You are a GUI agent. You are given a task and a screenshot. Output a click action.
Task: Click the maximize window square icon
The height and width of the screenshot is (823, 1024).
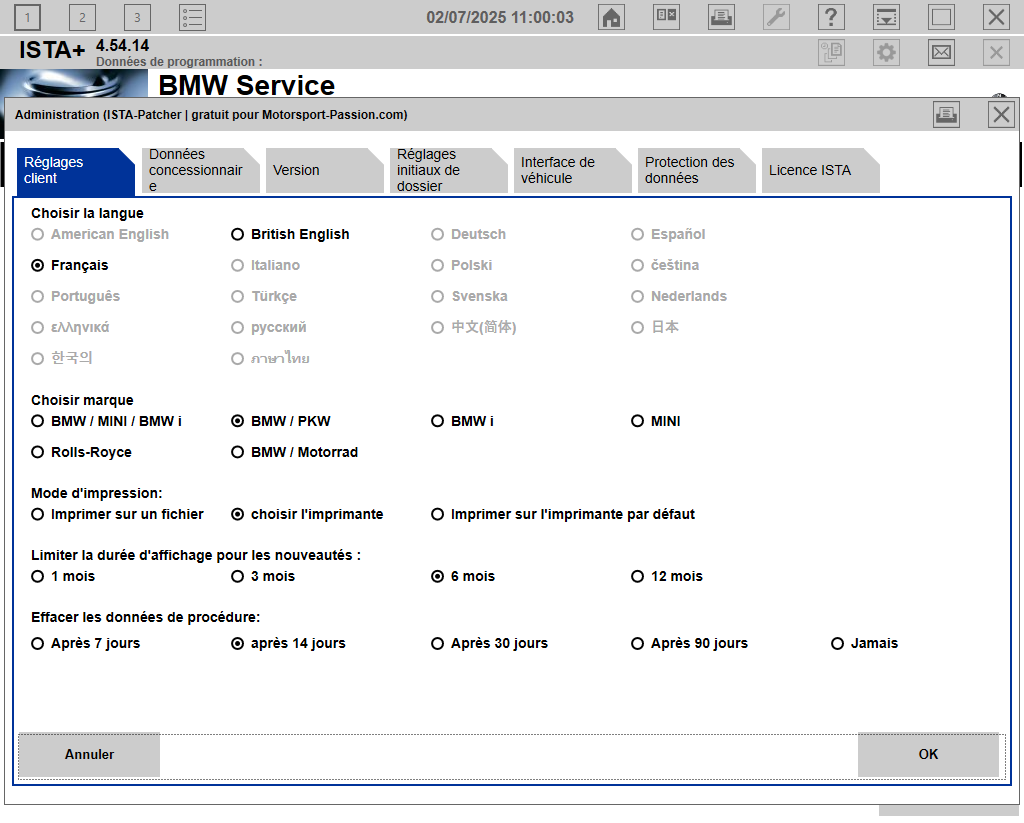[941, 17]
